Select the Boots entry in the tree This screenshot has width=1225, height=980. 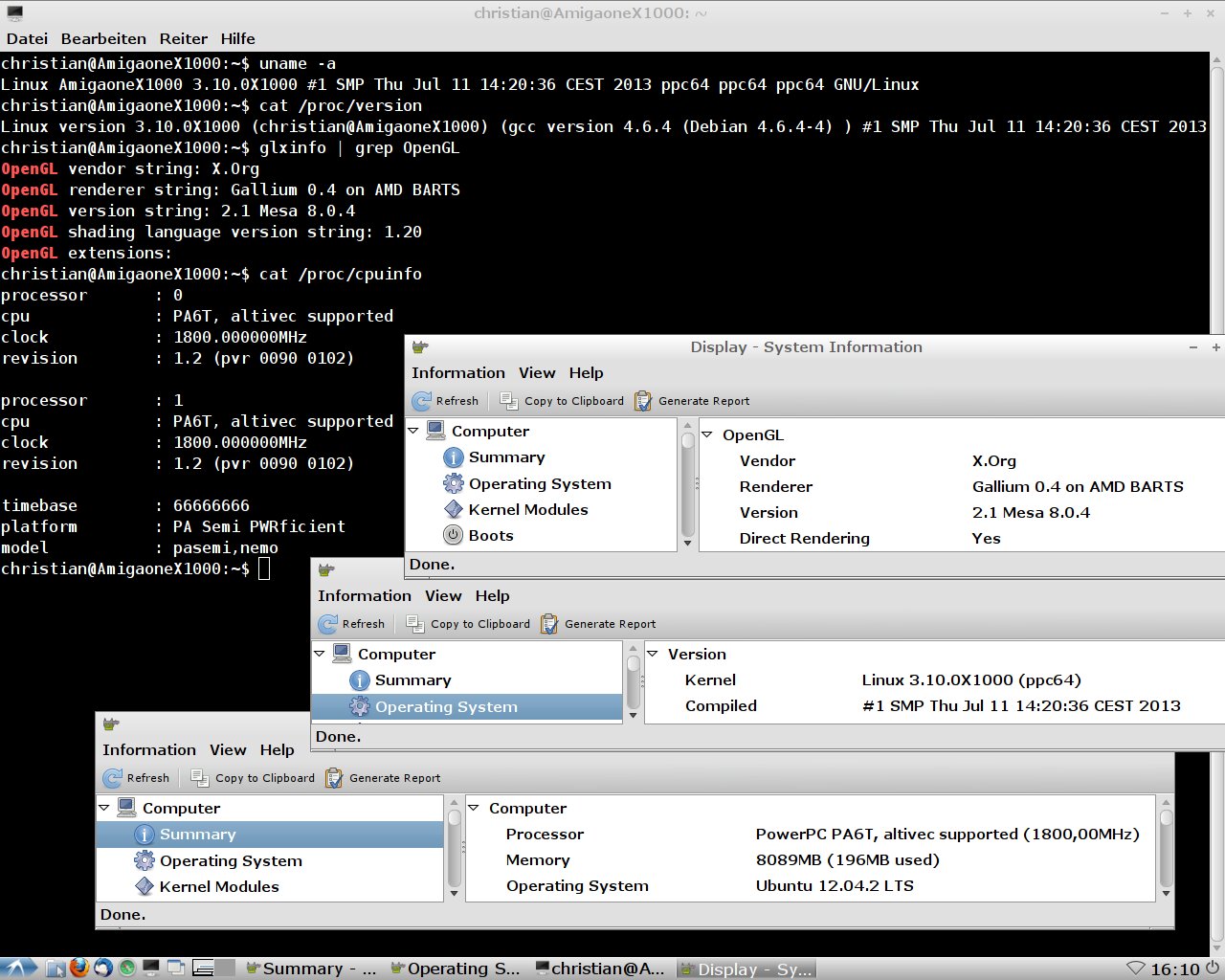click(490, 536)
